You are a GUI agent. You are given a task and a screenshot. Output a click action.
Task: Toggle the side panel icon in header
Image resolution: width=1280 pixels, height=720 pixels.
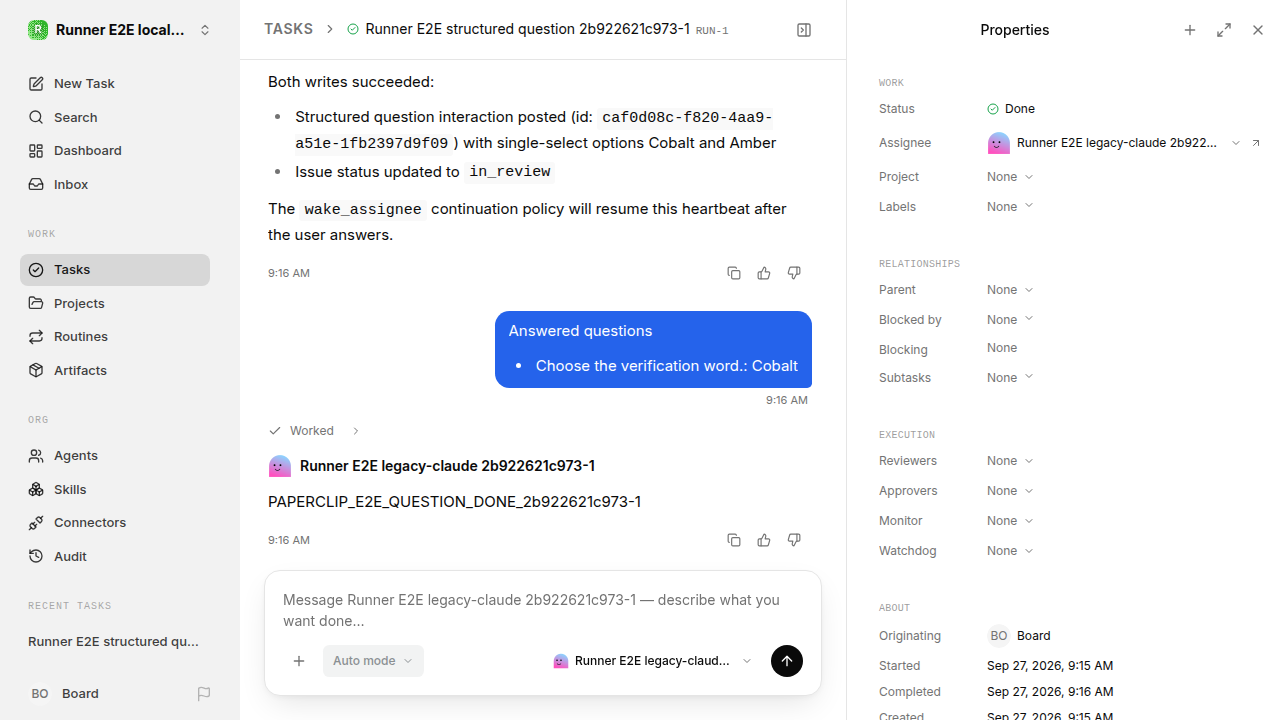pyautogui.click(x=804, y=30)
